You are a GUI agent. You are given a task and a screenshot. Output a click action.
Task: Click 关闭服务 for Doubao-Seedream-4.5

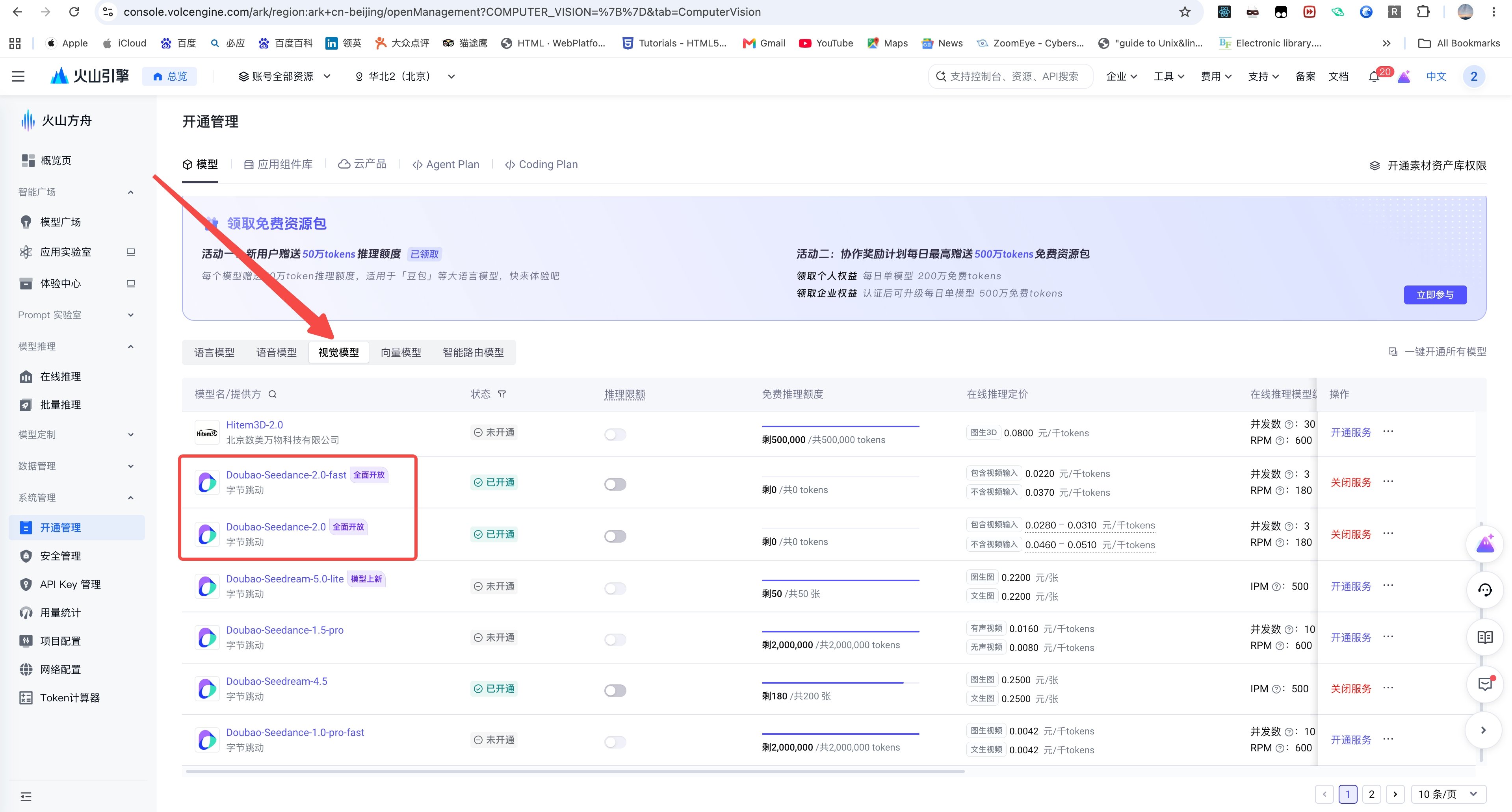click(x=1350, y=688)
